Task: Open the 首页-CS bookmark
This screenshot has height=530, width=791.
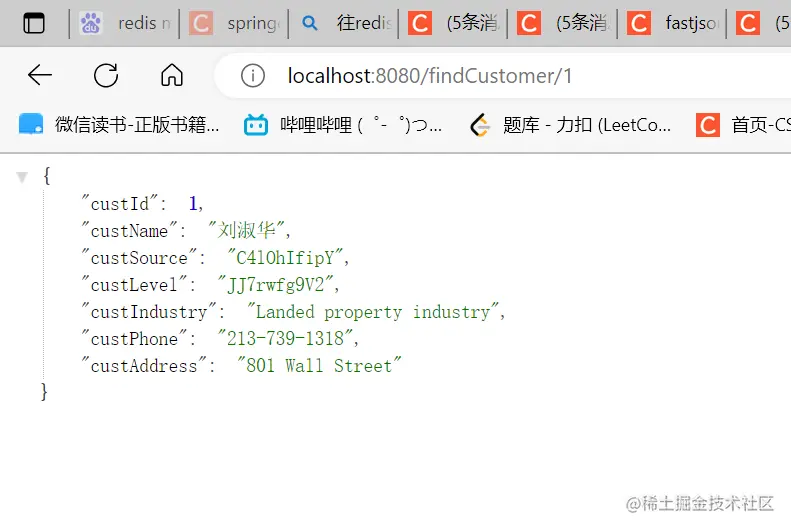Action: (744, 125)
